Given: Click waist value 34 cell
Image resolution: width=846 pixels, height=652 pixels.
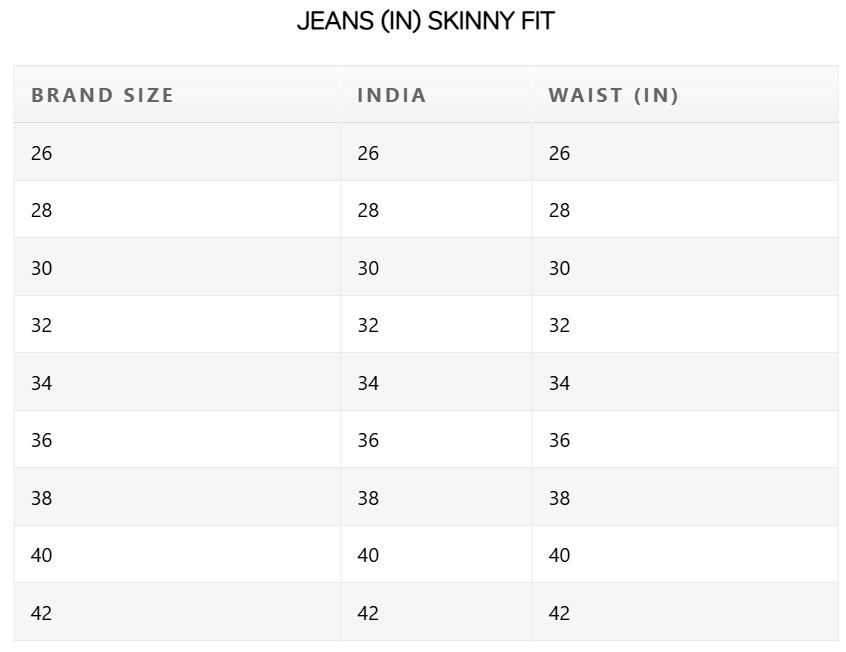Looking at the screenshot, I should 685,382.
